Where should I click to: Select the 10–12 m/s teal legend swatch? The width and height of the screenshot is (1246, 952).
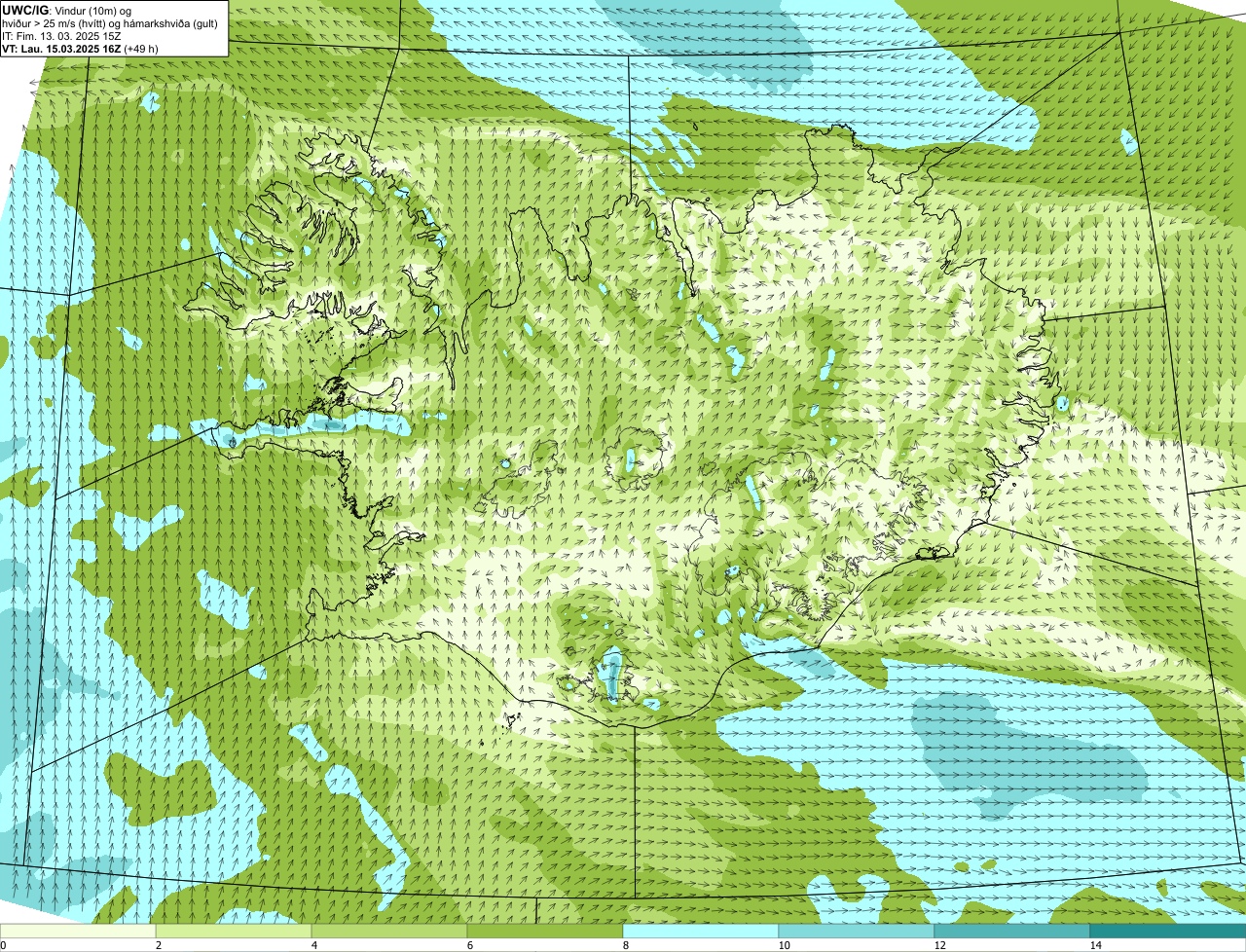click(857, 931)
